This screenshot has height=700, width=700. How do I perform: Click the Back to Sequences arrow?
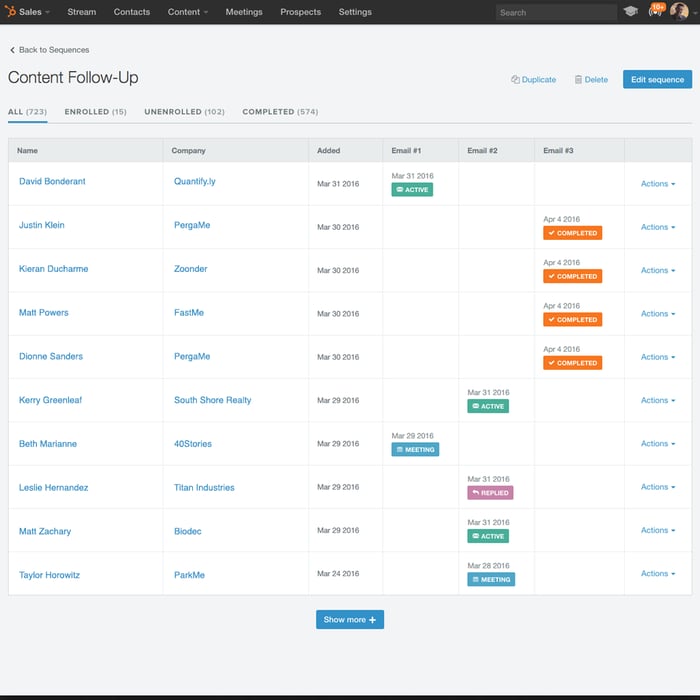click(x=13, y=50)
